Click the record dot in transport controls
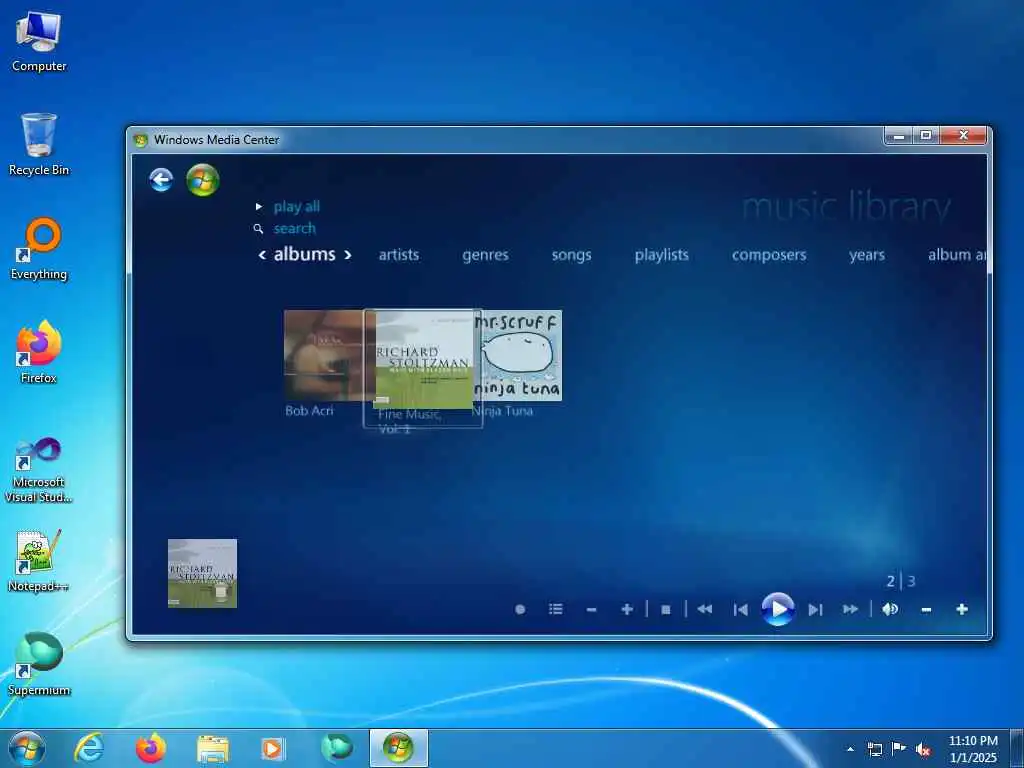1024x768 pixels. click(520, 609)
